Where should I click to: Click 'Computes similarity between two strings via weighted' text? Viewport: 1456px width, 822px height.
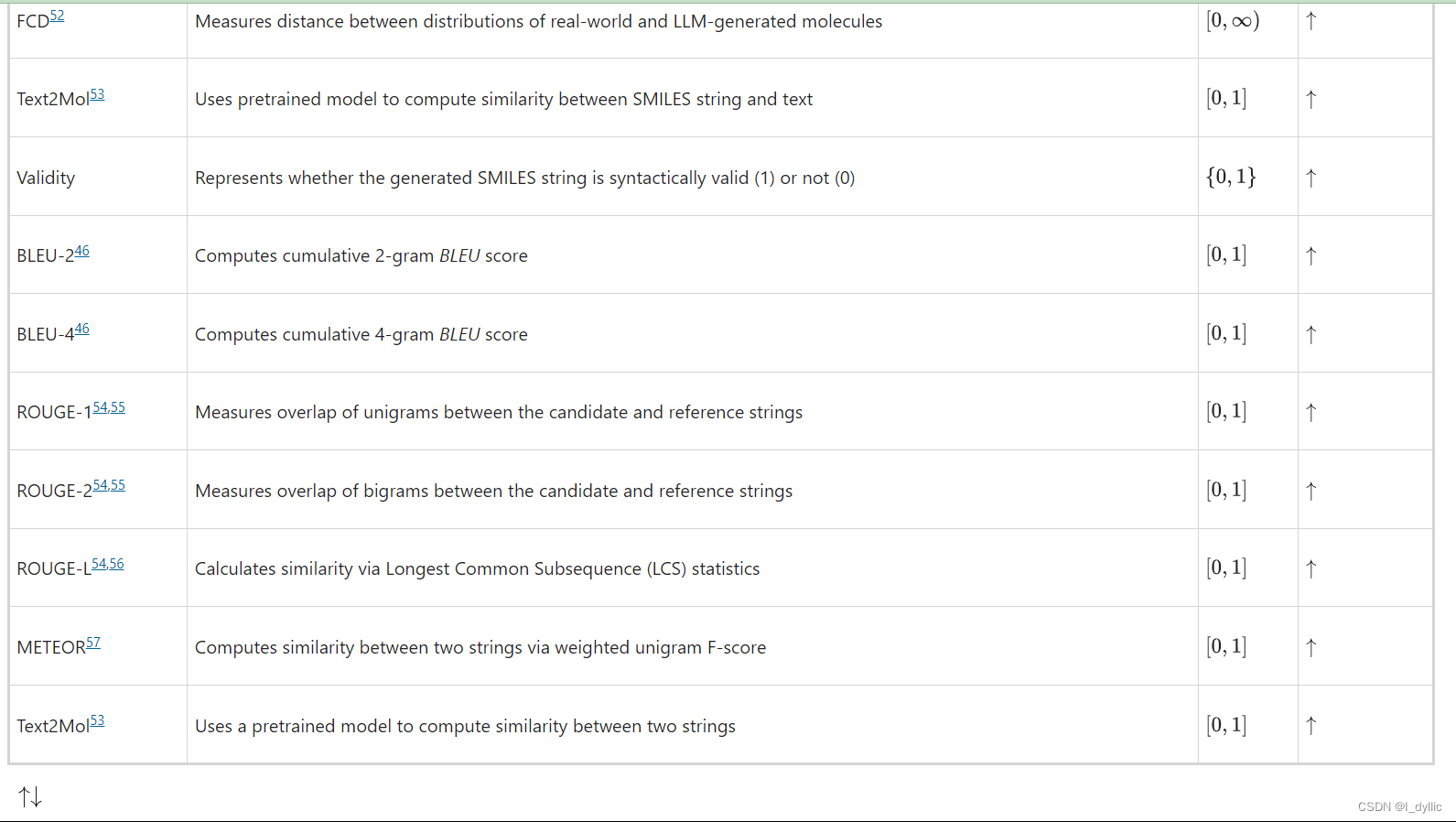point(480,647)
